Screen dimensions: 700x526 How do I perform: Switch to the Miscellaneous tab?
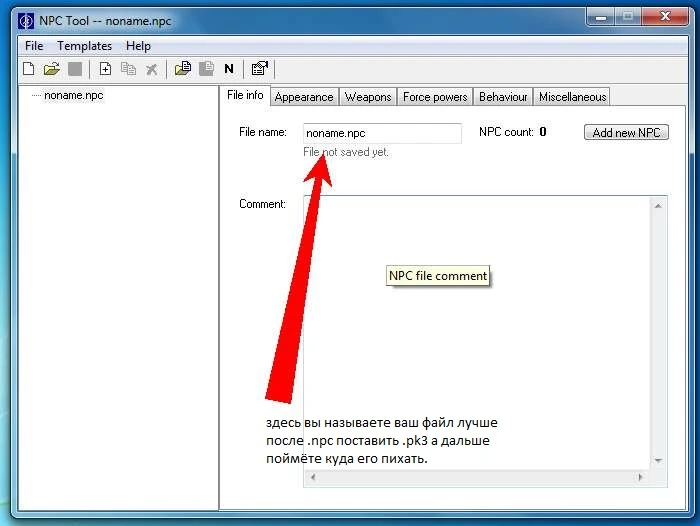pyautogui.click(x=572, y=97)
